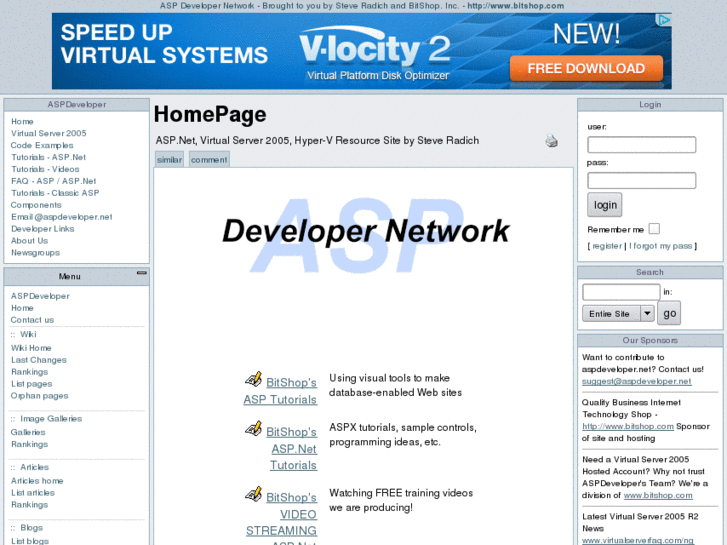Open http://www.bitshop.com sponsor link

[x=628, y=426]
